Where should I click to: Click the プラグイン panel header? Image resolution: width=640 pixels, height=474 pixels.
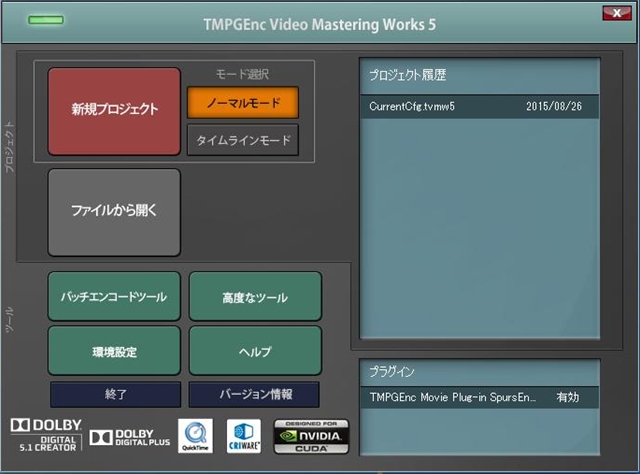(x=391, y=372)
